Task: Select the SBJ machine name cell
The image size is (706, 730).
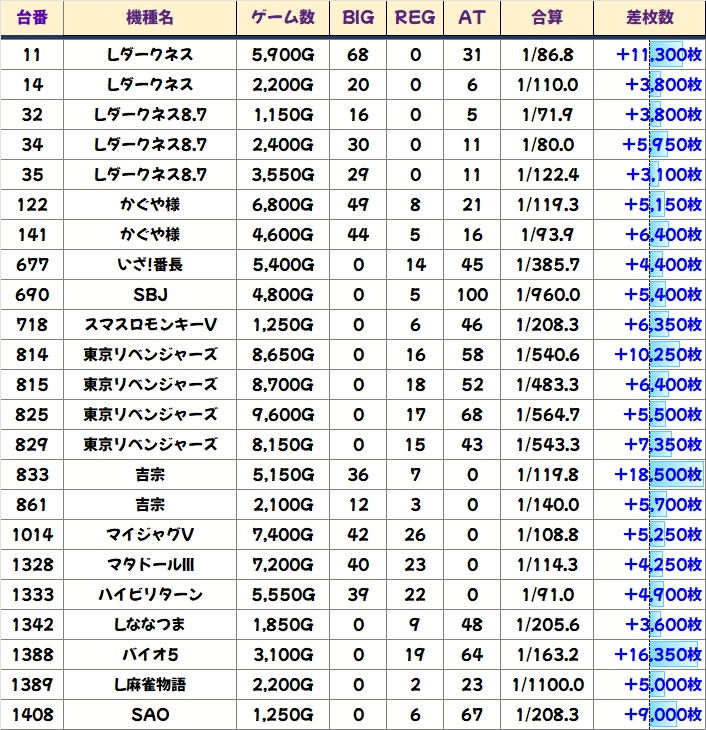Action: tap(149, 294)
